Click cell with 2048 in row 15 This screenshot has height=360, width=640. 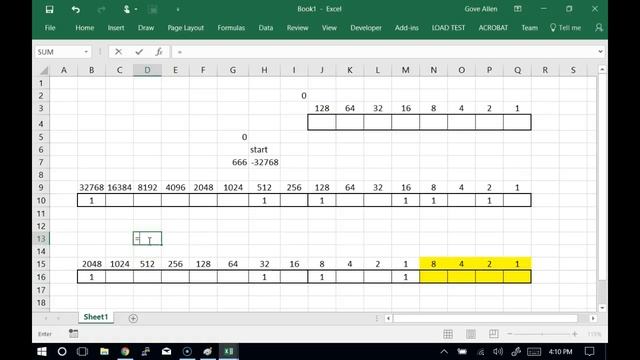coord(91,264)
